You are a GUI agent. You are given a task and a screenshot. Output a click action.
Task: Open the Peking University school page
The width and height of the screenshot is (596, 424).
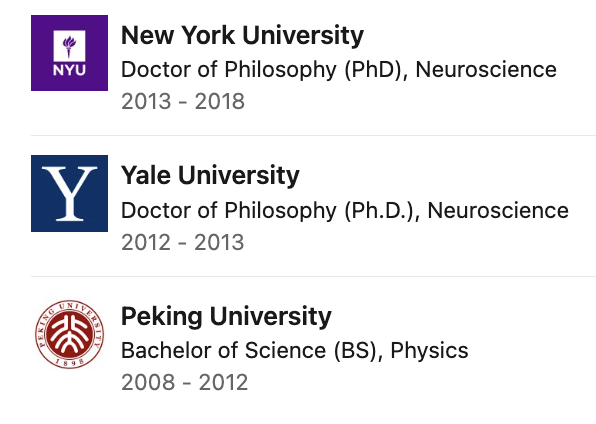coord(226,316)
